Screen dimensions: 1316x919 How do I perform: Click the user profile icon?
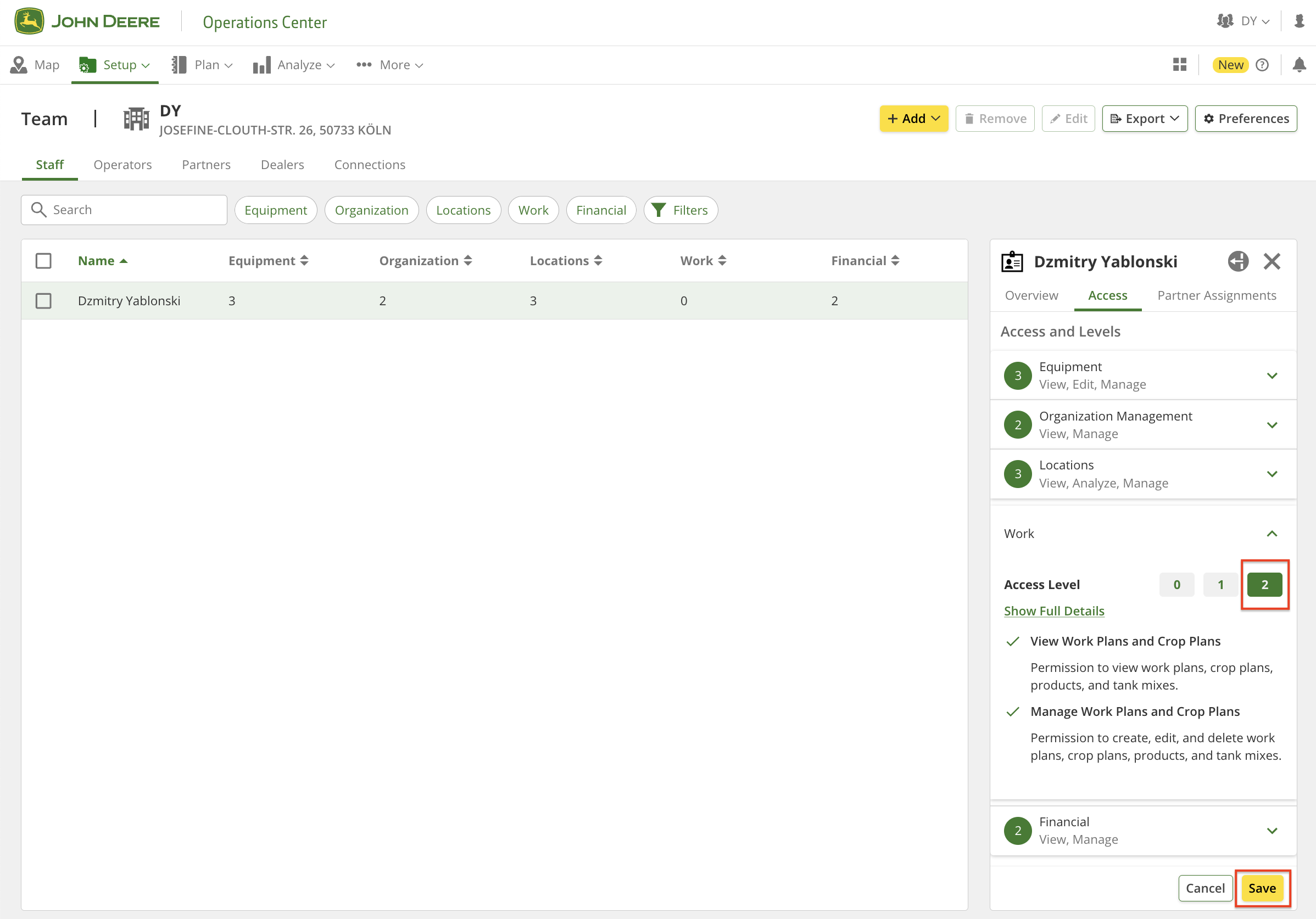[1299, 21]
